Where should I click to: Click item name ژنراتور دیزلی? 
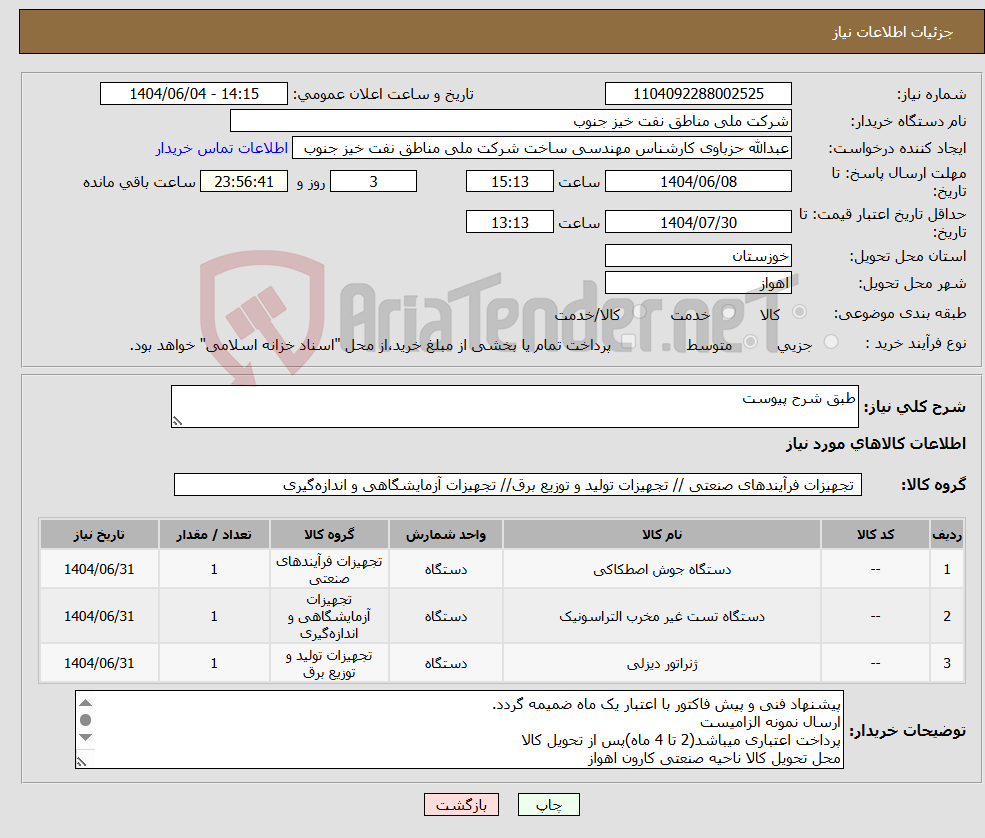point(662,663)
